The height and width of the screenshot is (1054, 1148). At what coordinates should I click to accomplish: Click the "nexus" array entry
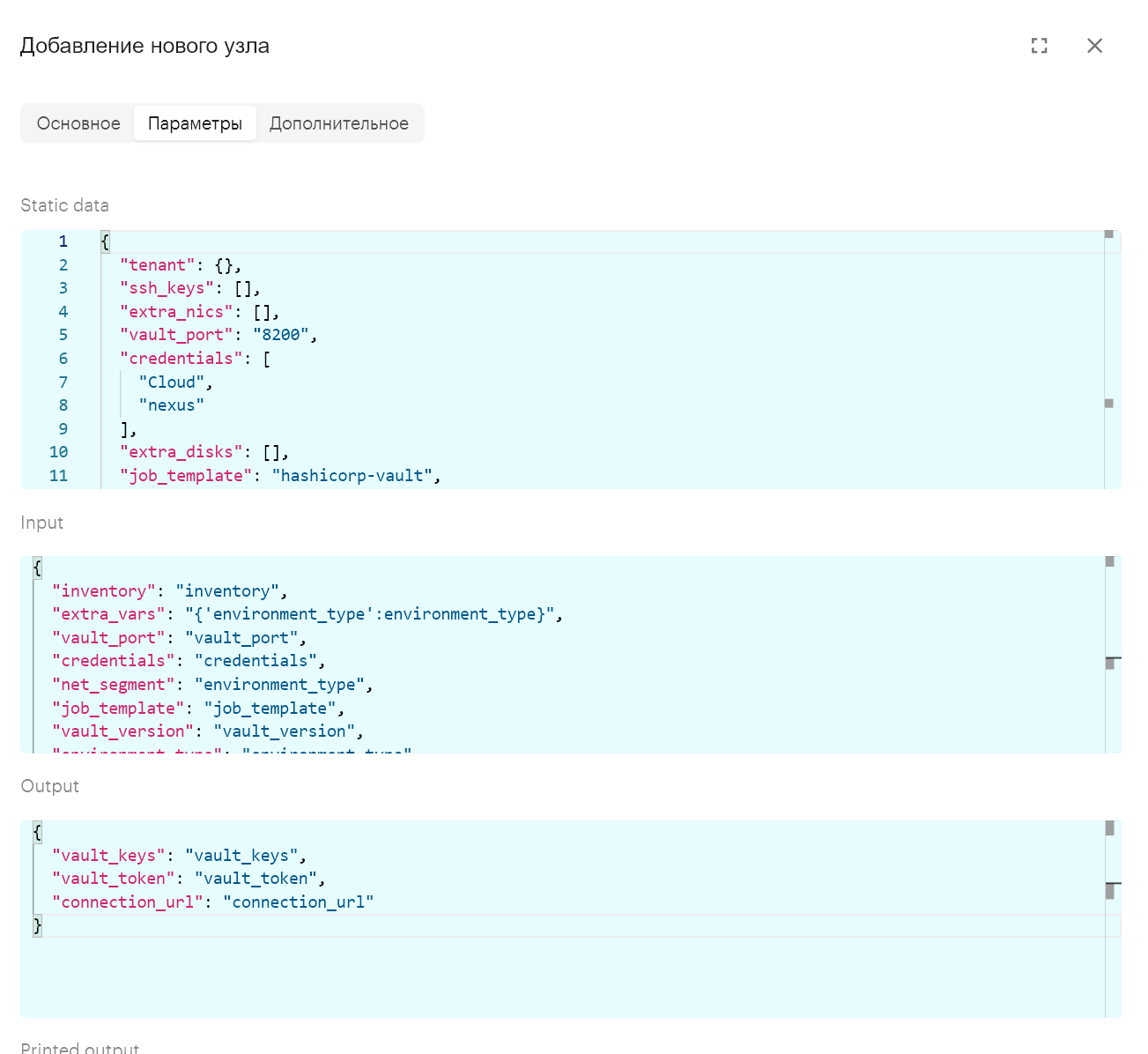[x=172, y=405]
